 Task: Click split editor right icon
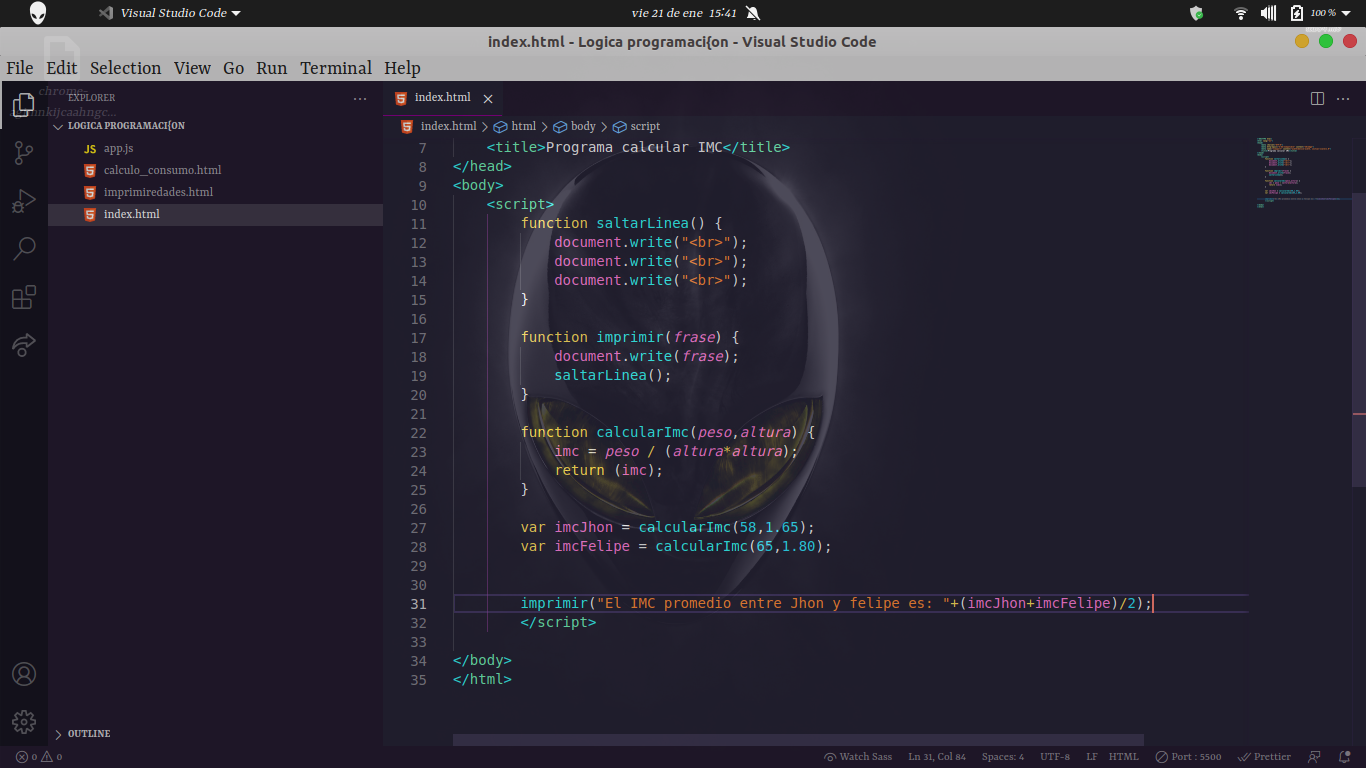pyautogui.click(x=1317, y=98)
